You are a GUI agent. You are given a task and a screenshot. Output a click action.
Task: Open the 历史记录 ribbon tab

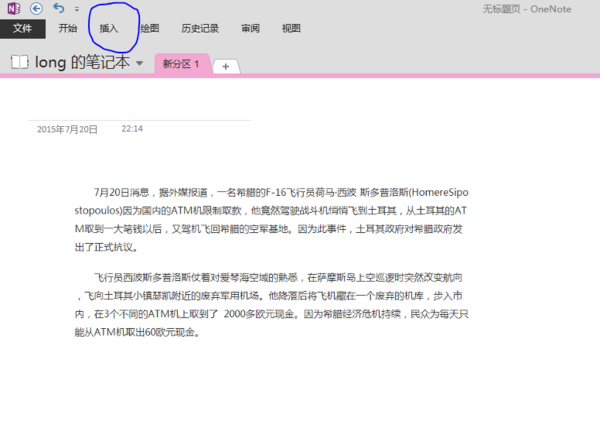pos(200,28)
